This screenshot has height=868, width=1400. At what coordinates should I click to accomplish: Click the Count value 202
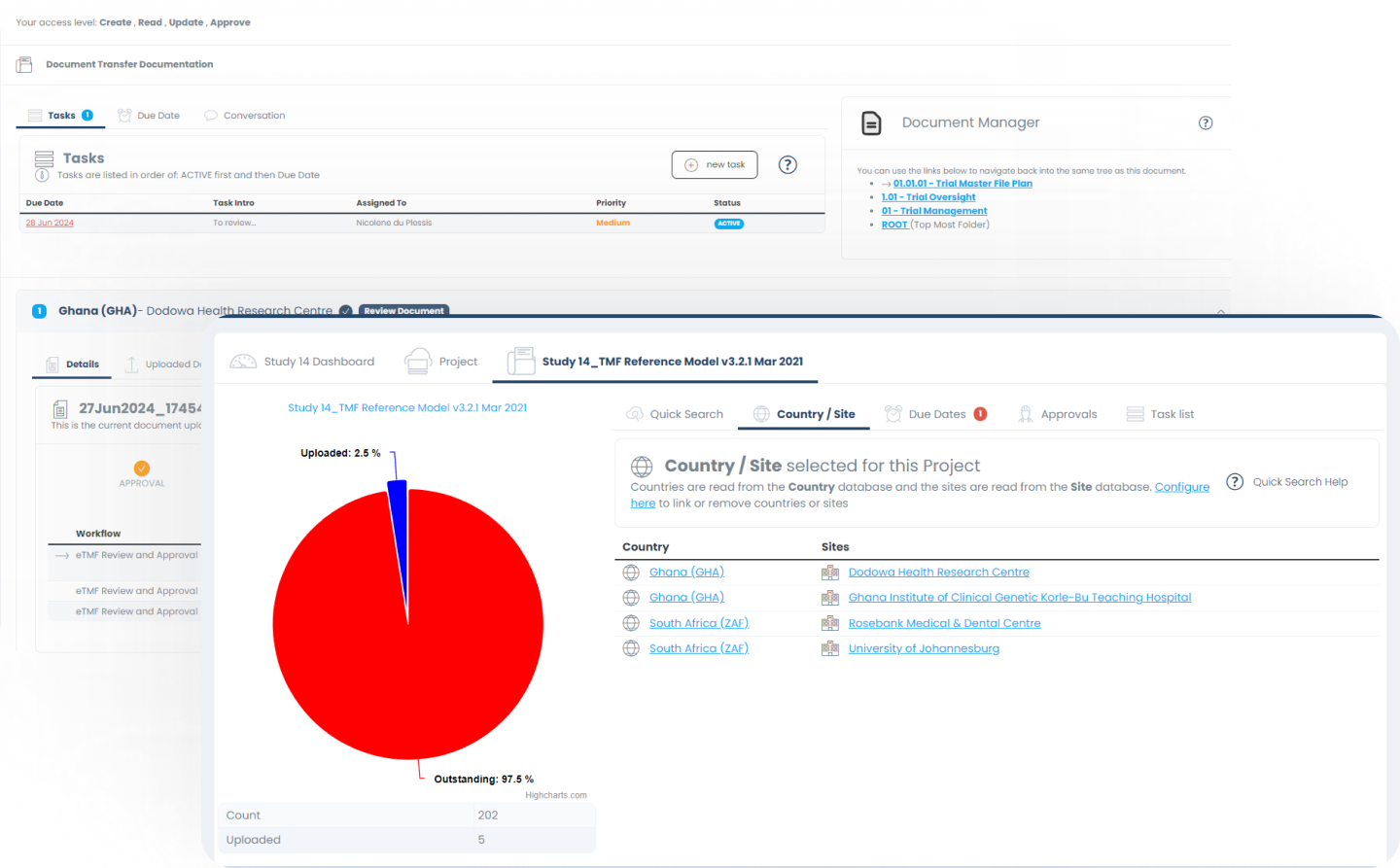click(x=488, y=816)
